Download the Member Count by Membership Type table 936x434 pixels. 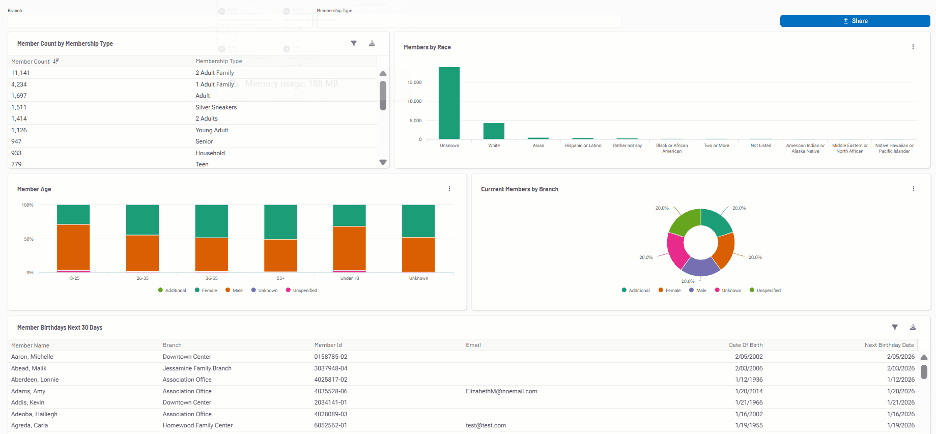click(372, 44)
